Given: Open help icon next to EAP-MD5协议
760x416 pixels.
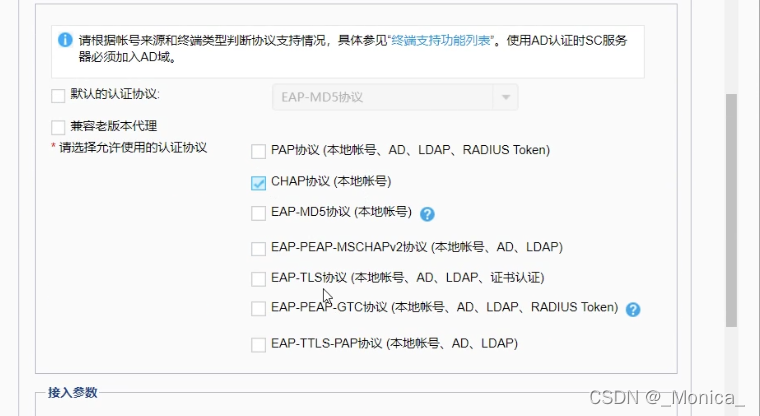Looking at the screenshot, I should pos(427,214).
